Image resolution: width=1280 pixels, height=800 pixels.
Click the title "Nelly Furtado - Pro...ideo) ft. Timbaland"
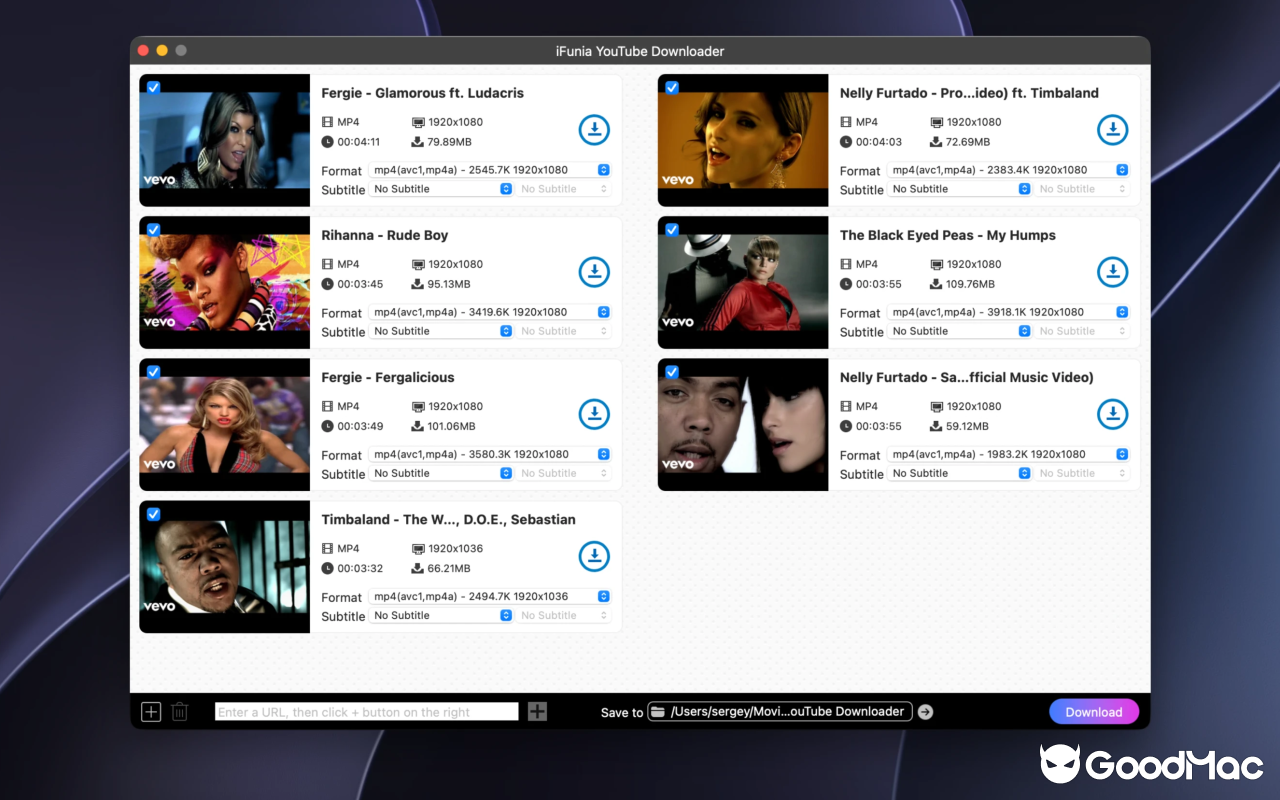[969, 93]
